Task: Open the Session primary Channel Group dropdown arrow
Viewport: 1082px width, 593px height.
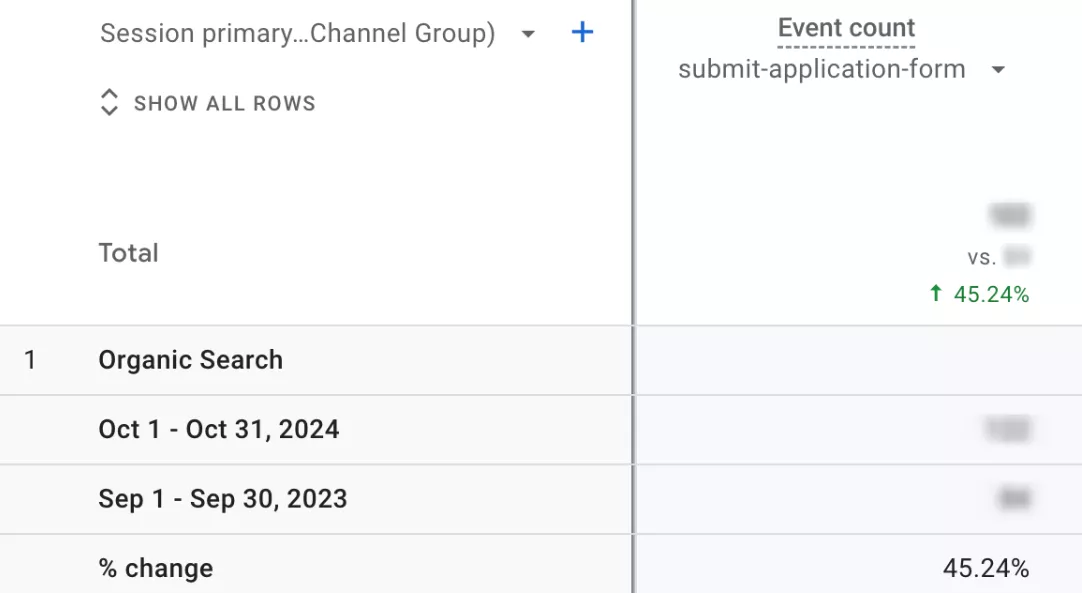Action: tap(528, 34)
